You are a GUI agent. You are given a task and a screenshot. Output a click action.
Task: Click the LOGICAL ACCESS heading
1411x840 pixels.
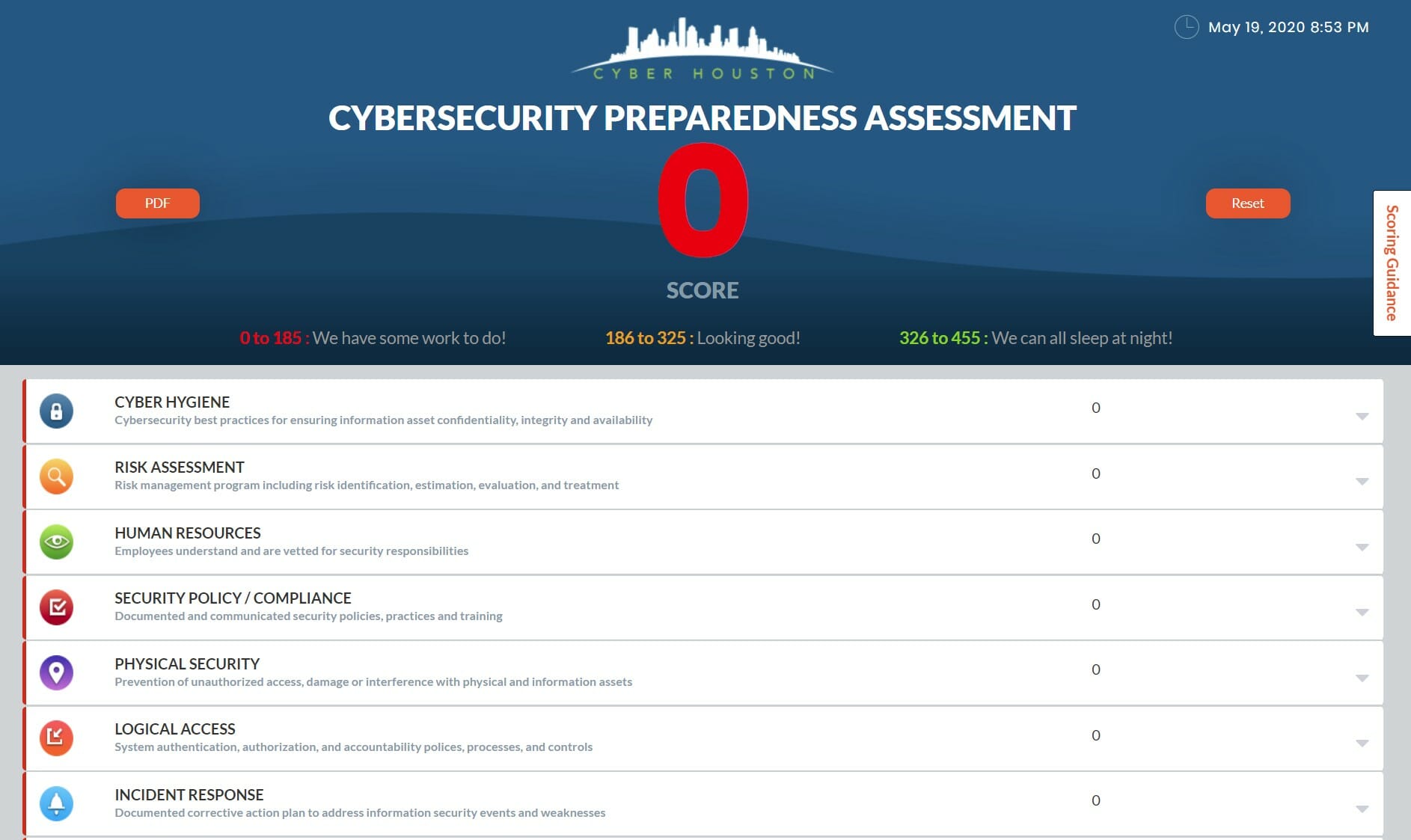click(x=175, y=729)
